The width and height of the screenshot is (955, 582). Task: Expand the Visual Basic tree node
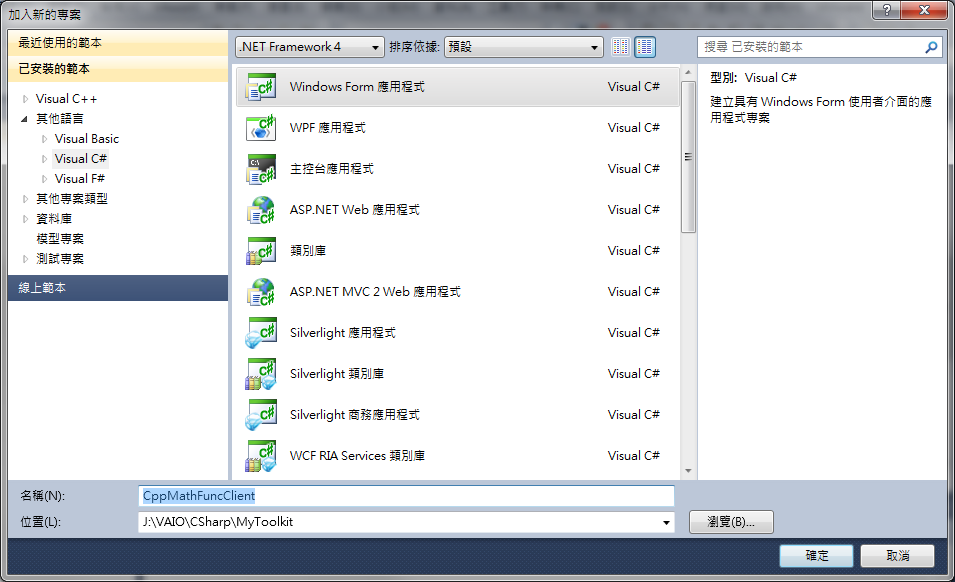point(44,139)
